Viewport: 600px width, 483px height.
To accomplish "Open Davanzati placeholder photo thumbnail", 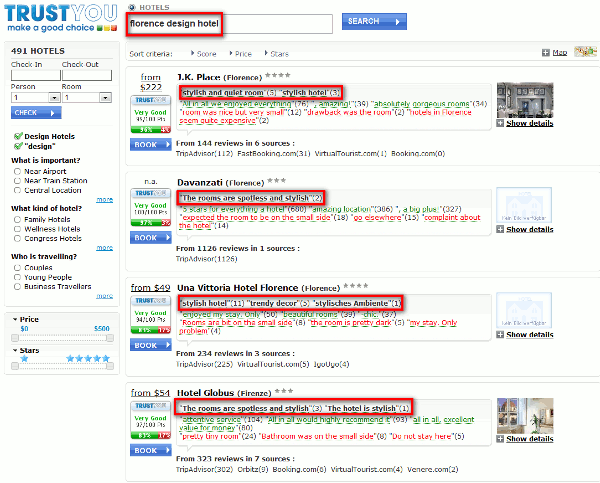I will [524, 205].
